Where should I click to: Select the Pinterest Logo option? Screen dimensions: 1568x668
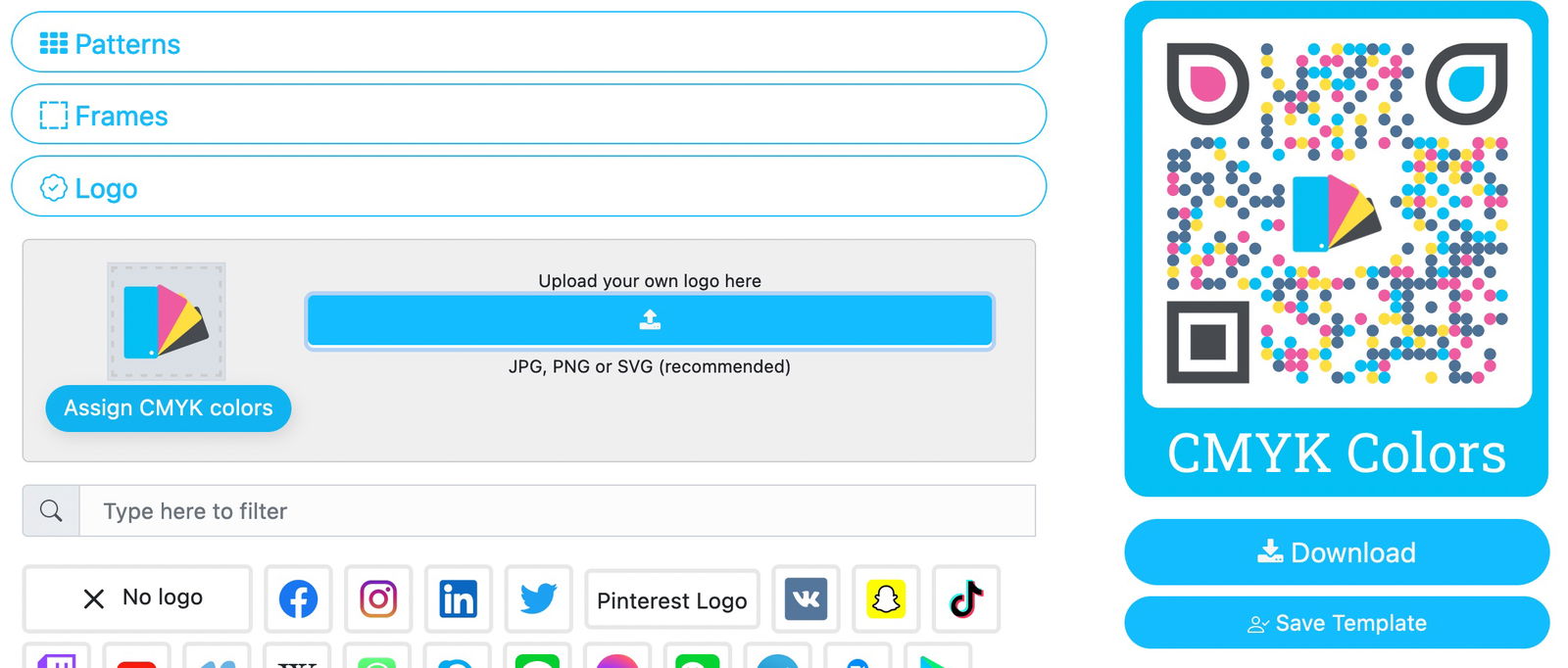click(x=672, y=600)
